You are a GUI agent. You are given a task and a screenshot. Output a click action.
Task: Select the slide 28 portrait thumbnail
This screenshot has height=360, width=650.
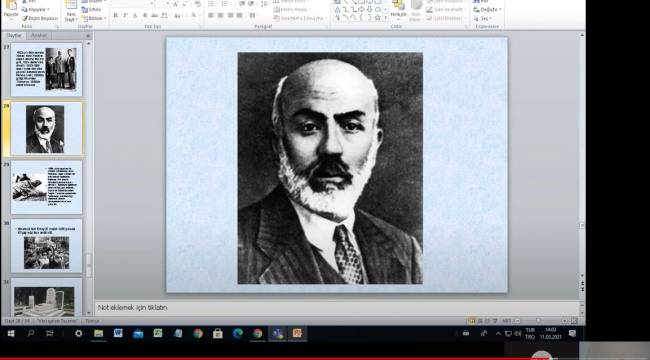click(46, 129)
